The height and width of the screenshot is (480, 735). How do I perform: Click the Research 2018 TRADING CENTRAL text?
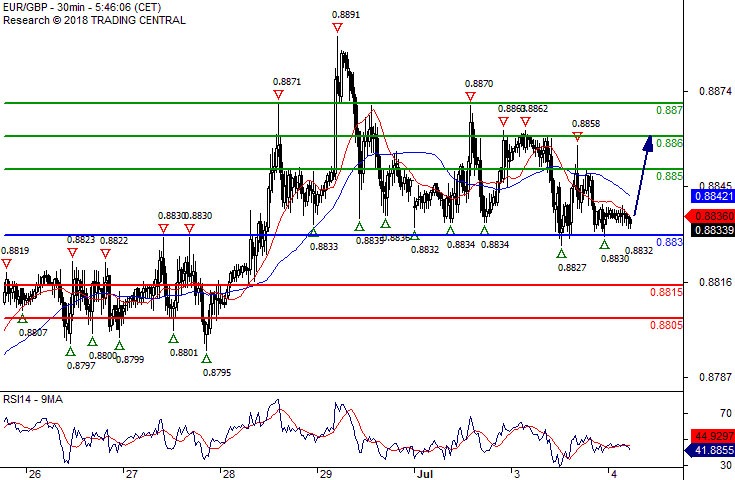point(94,20)
